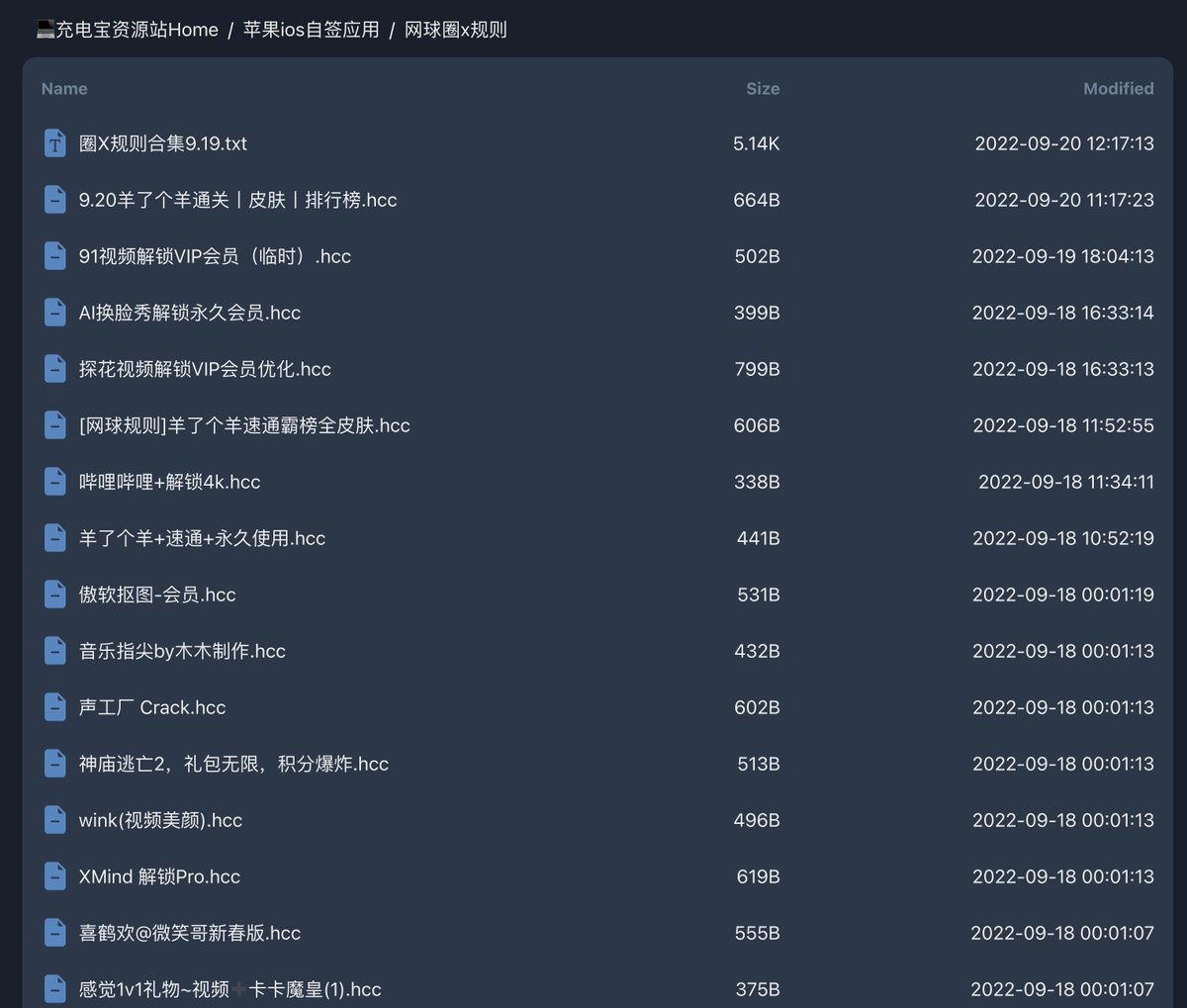Click file icon beside XMind 解锁Pro.hcc
The width and height of the screenshot is (1187, 1008).
pos(55,876)
